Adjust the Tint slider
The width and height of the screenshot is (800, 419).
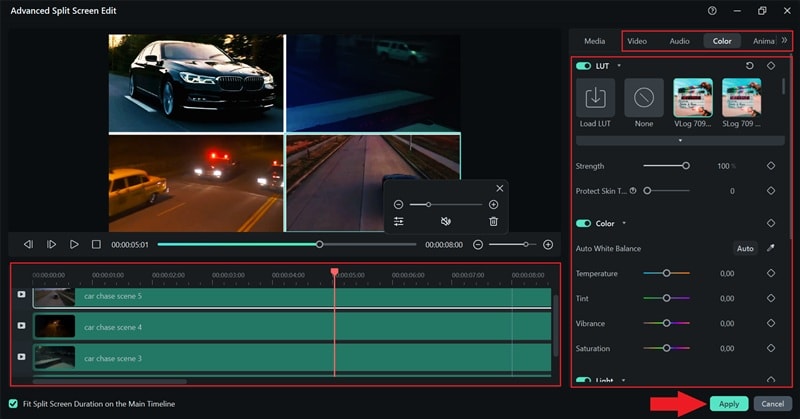coord(666,298)
